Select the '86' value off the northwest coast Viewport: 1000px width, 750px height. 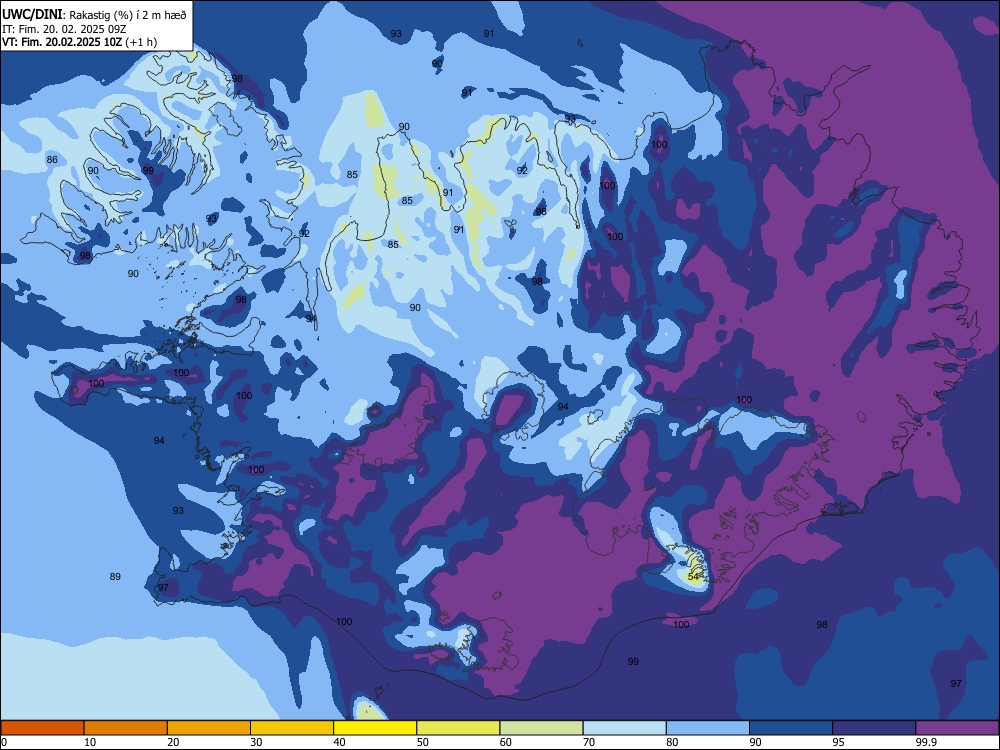pyautogui.click(x=52, y=159)
